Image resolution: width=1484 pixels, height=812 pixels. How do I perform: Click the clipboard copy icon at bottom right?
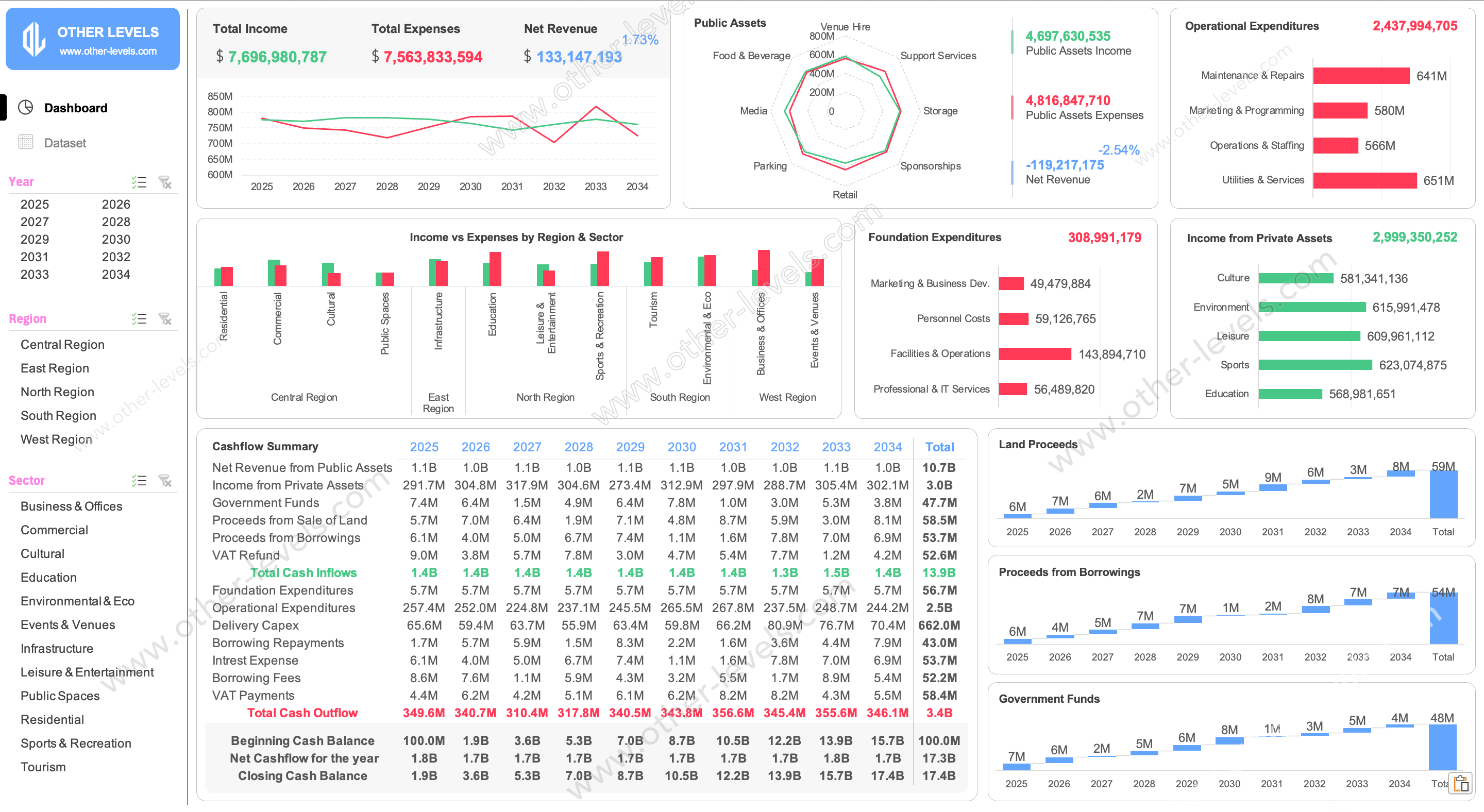click(1461, 784)
